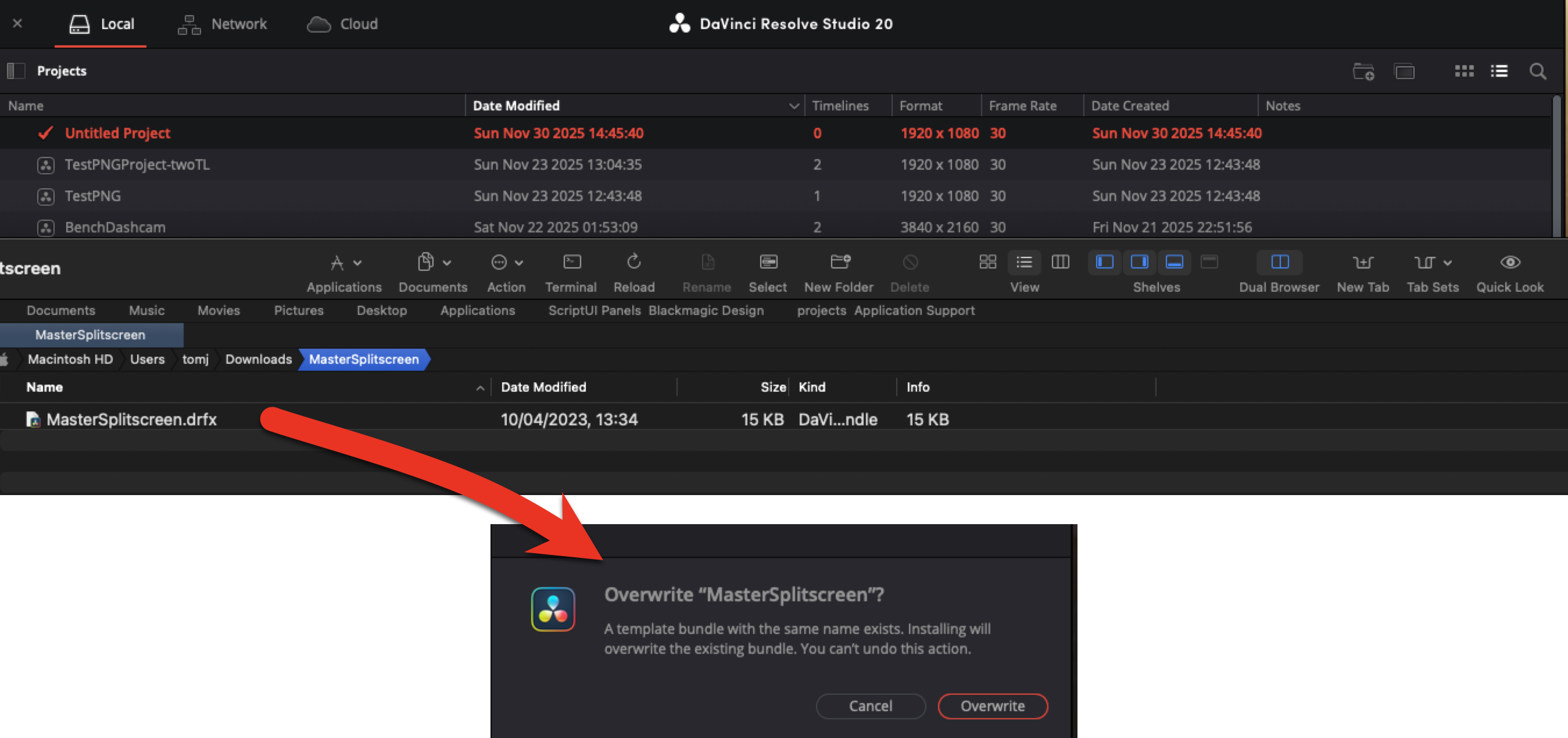Screen dimensions: 1568x738
Task: Select the MasterSplitscreen.drfx file row
Action: (131, 419)
